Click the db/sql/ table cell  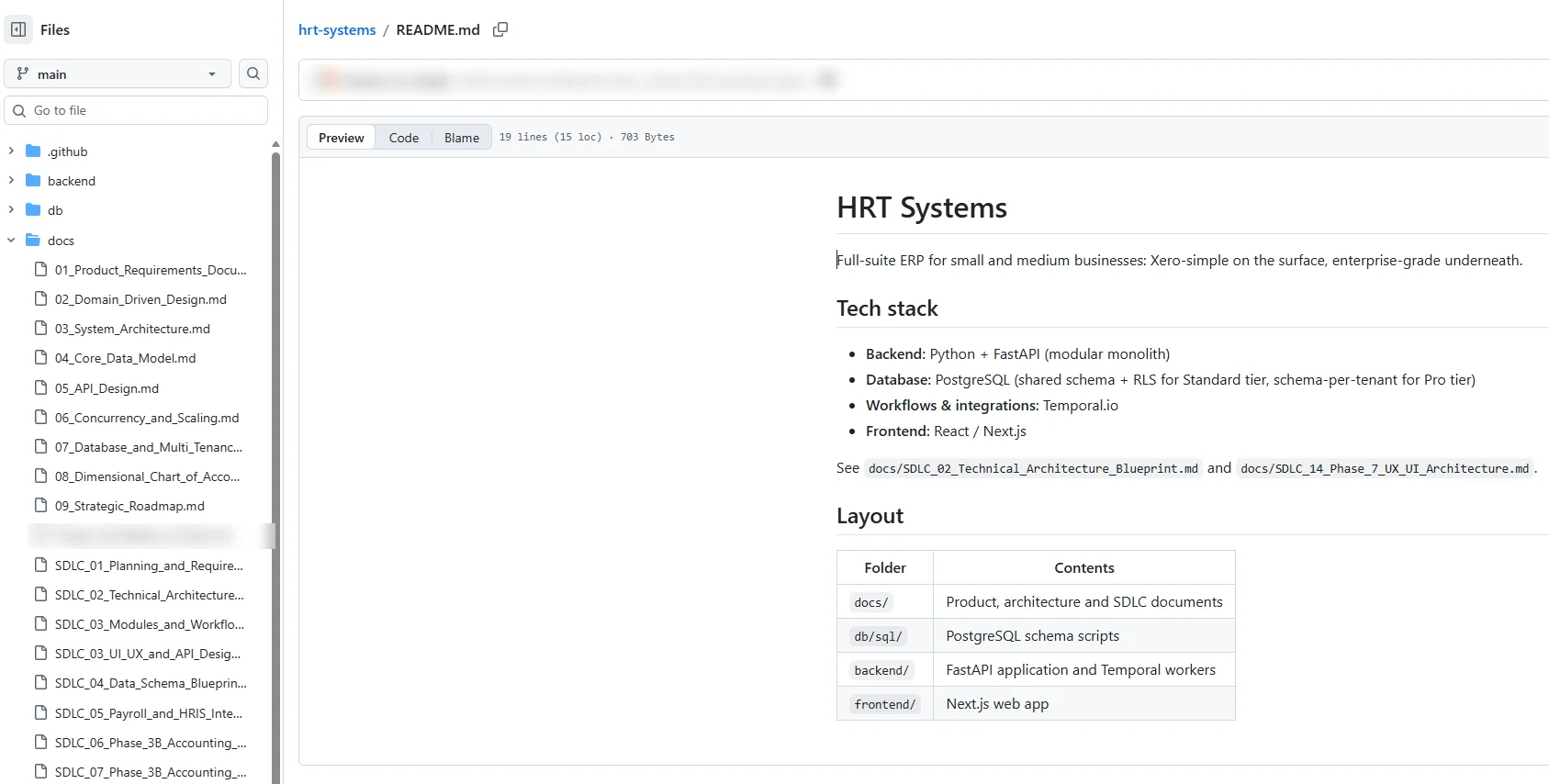(885, 636)
